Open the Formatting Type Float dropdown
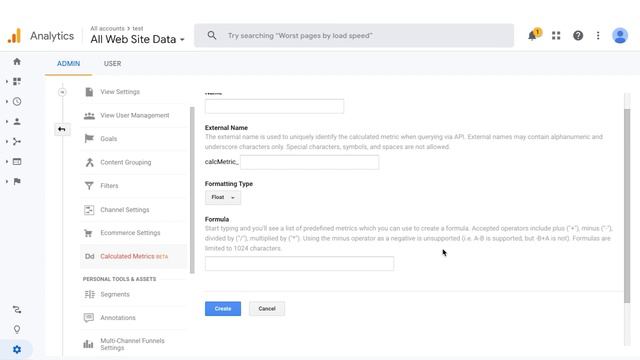640x360 pixels. (x=223, y=198)
